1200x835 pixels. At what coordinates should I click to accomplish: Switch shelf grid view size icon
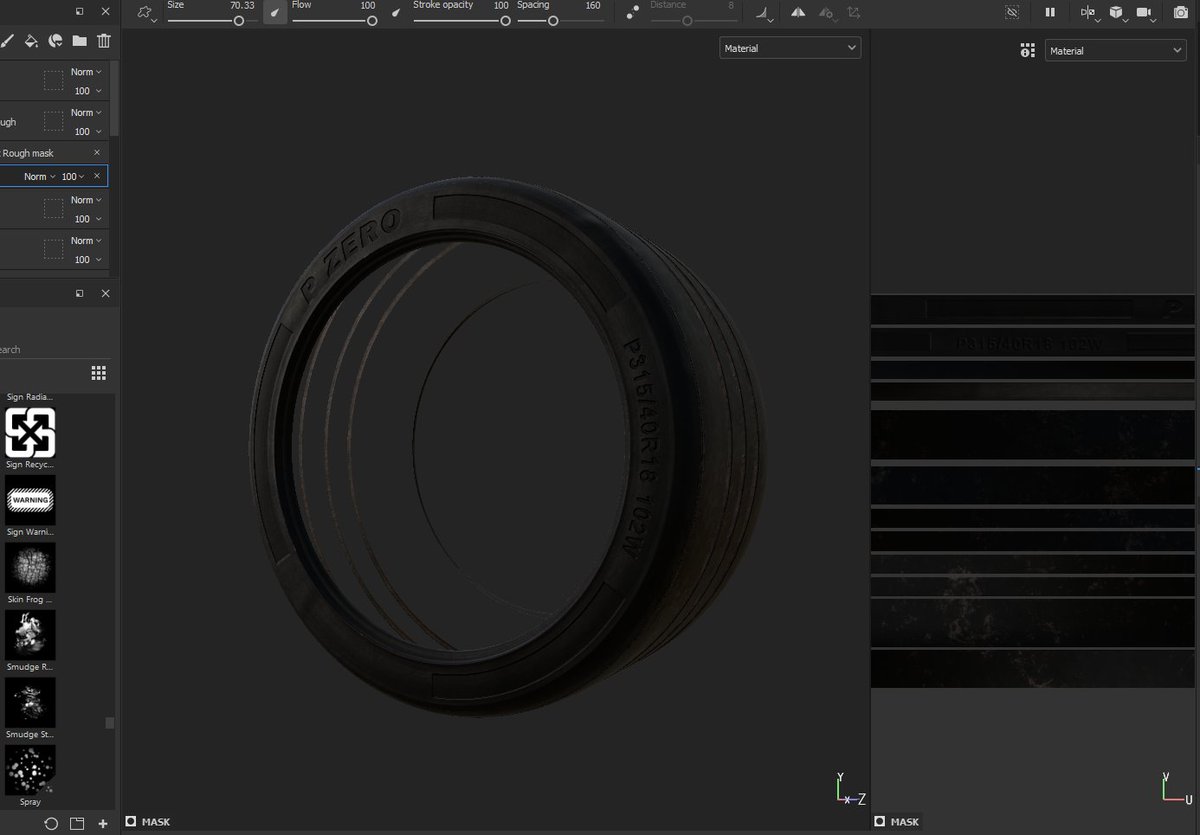(99, 373)
